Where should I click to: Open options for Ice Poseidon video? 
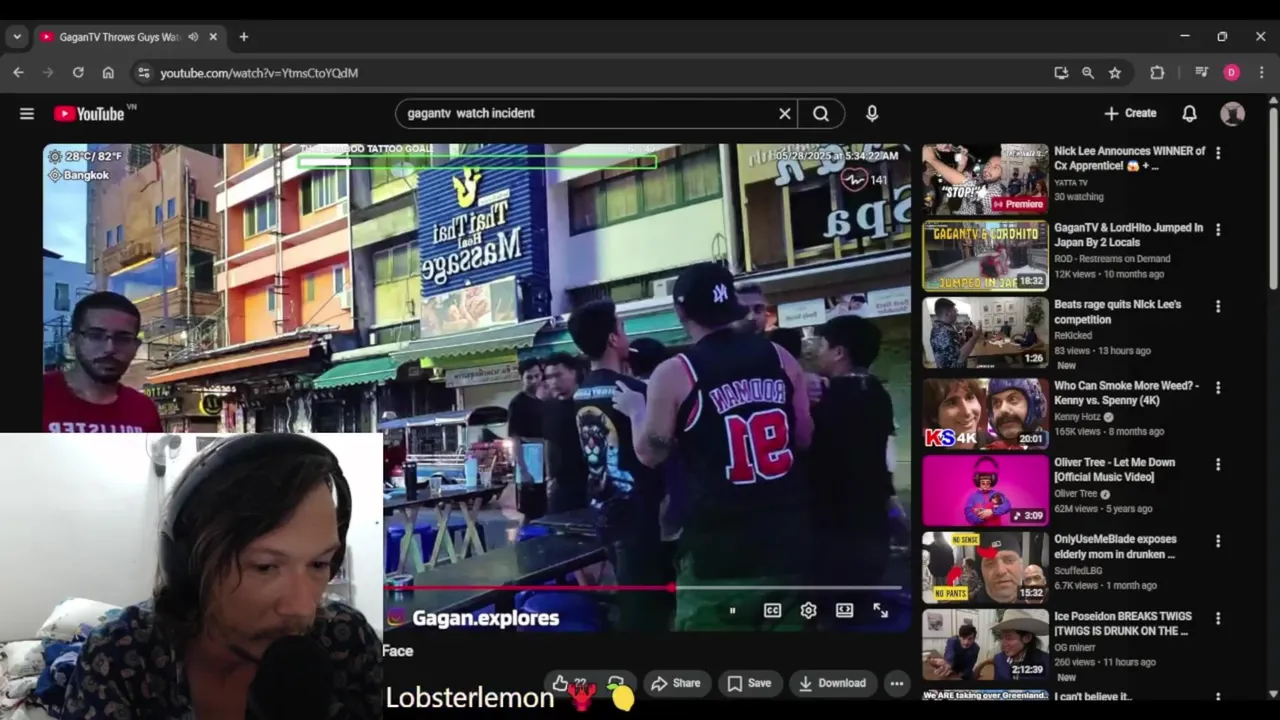pyautogui.click(x=1218, y=617)
